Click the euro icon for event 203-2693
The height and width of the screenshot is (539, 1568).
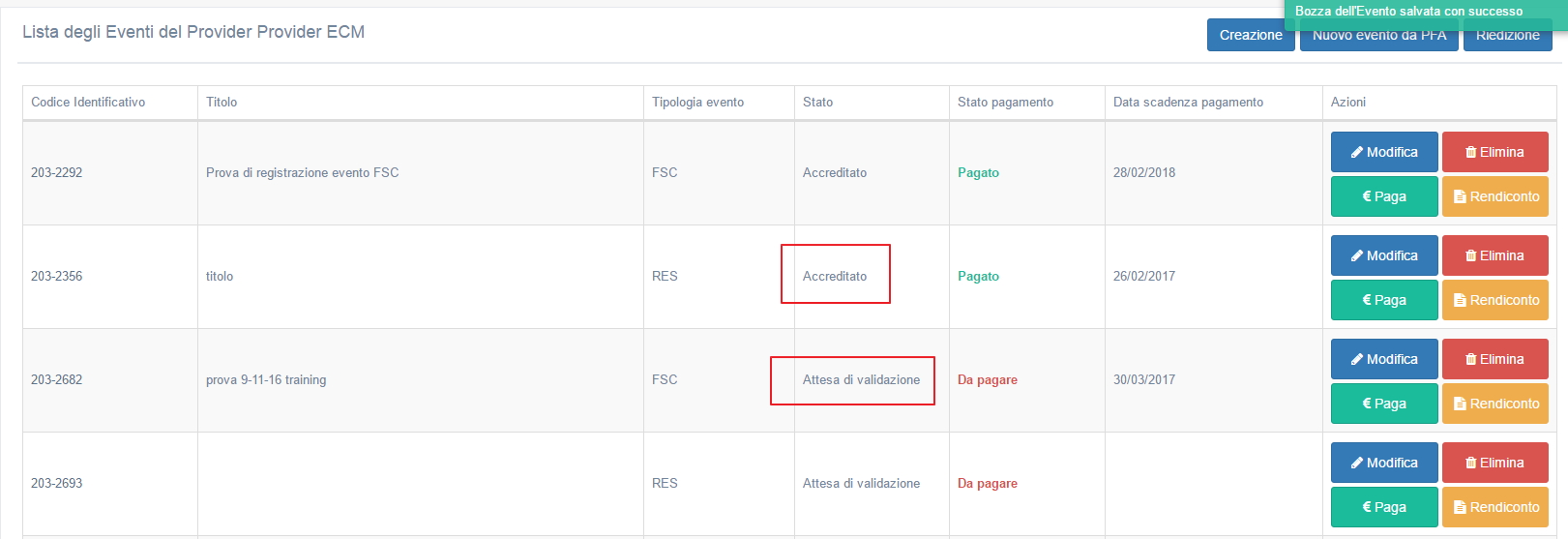click(1367, 507)
